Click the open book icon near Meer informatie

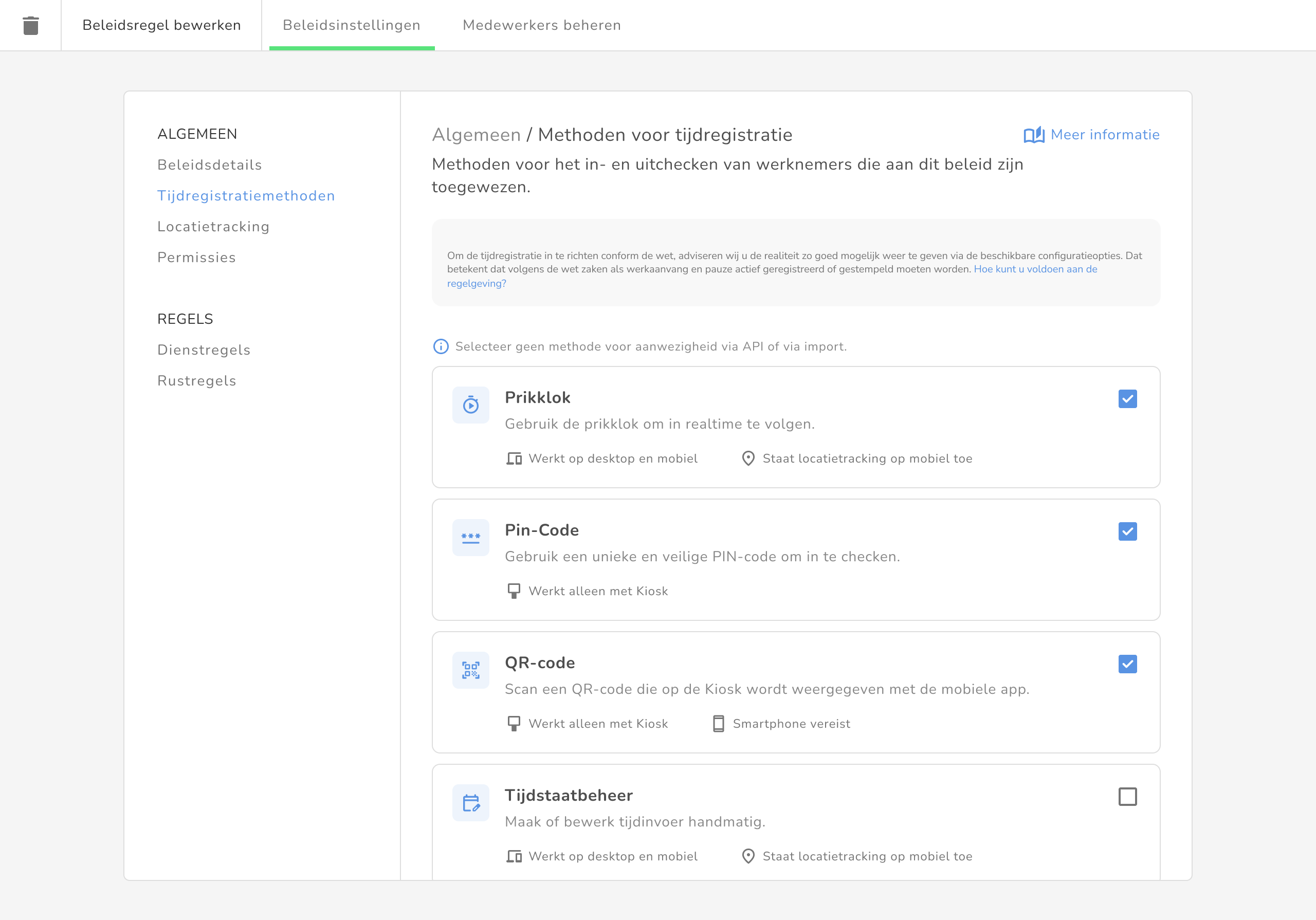(1034, 135)
